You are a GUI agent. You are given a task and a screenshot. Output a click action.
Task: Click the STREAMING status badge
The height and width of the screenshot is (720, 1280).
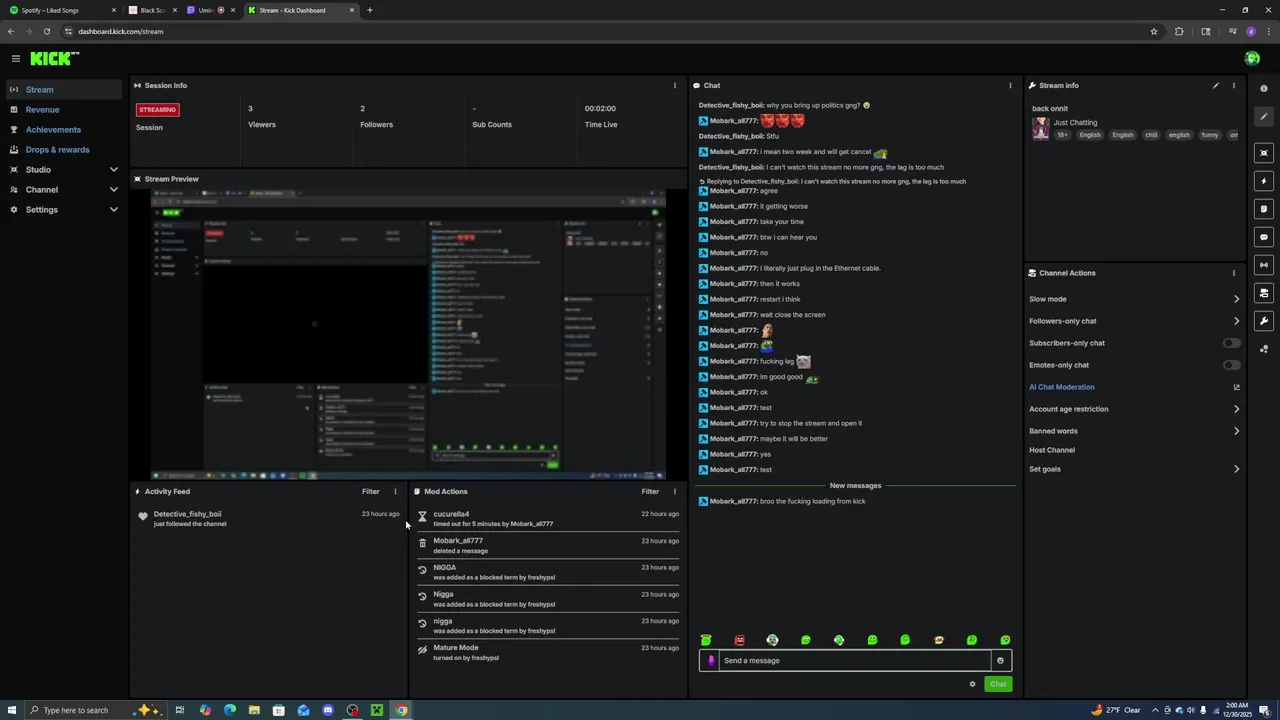pyautogui.click(x=157, y=109)
